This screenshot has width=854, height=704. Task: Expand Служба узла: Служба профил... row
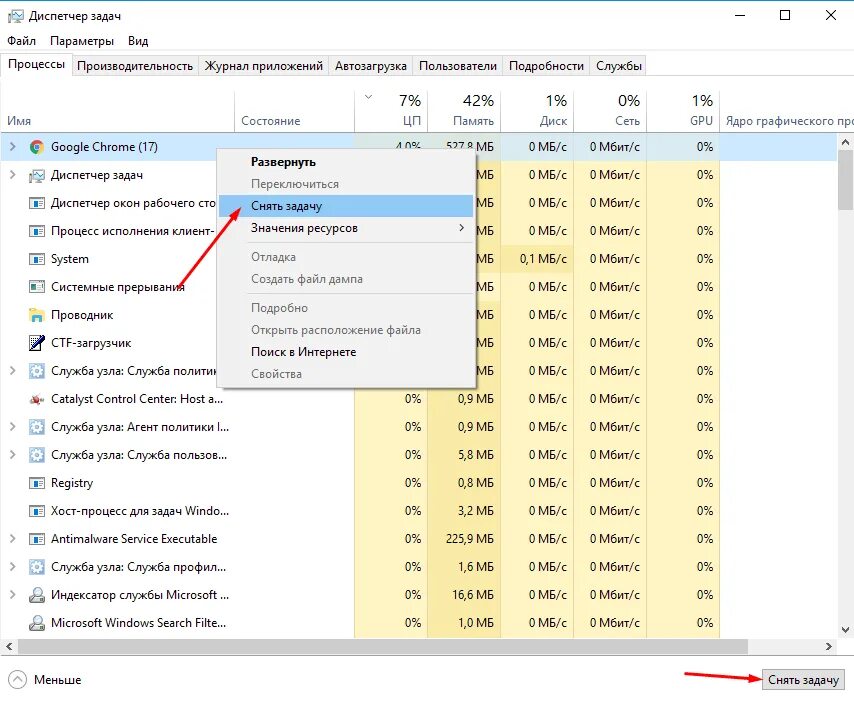pos(13,567)
